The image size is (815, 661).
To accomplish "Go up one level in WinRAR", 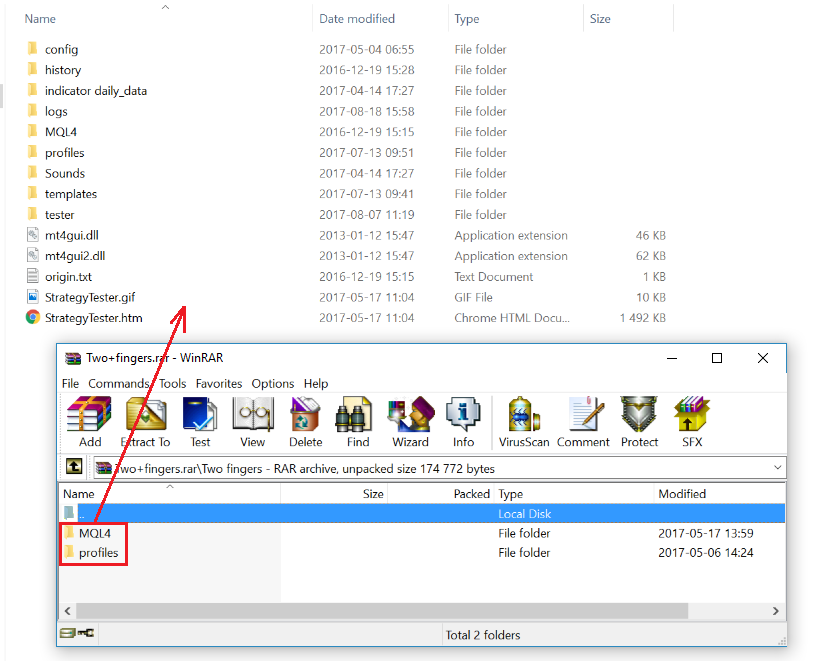I will (x=74, y=467).
